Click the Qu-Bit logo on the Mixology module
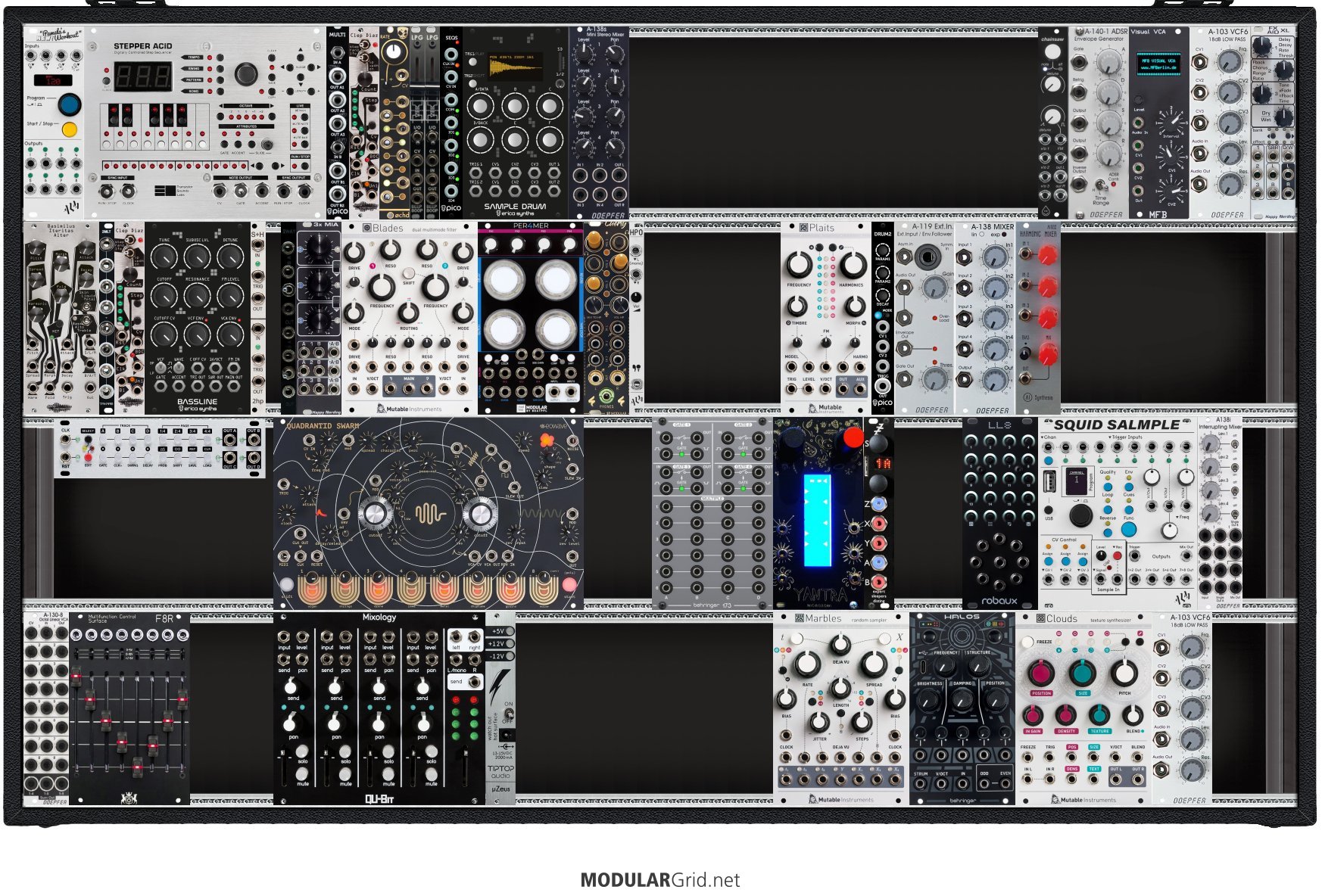Viewport: 1322px width, 896px height. [379, 799]
